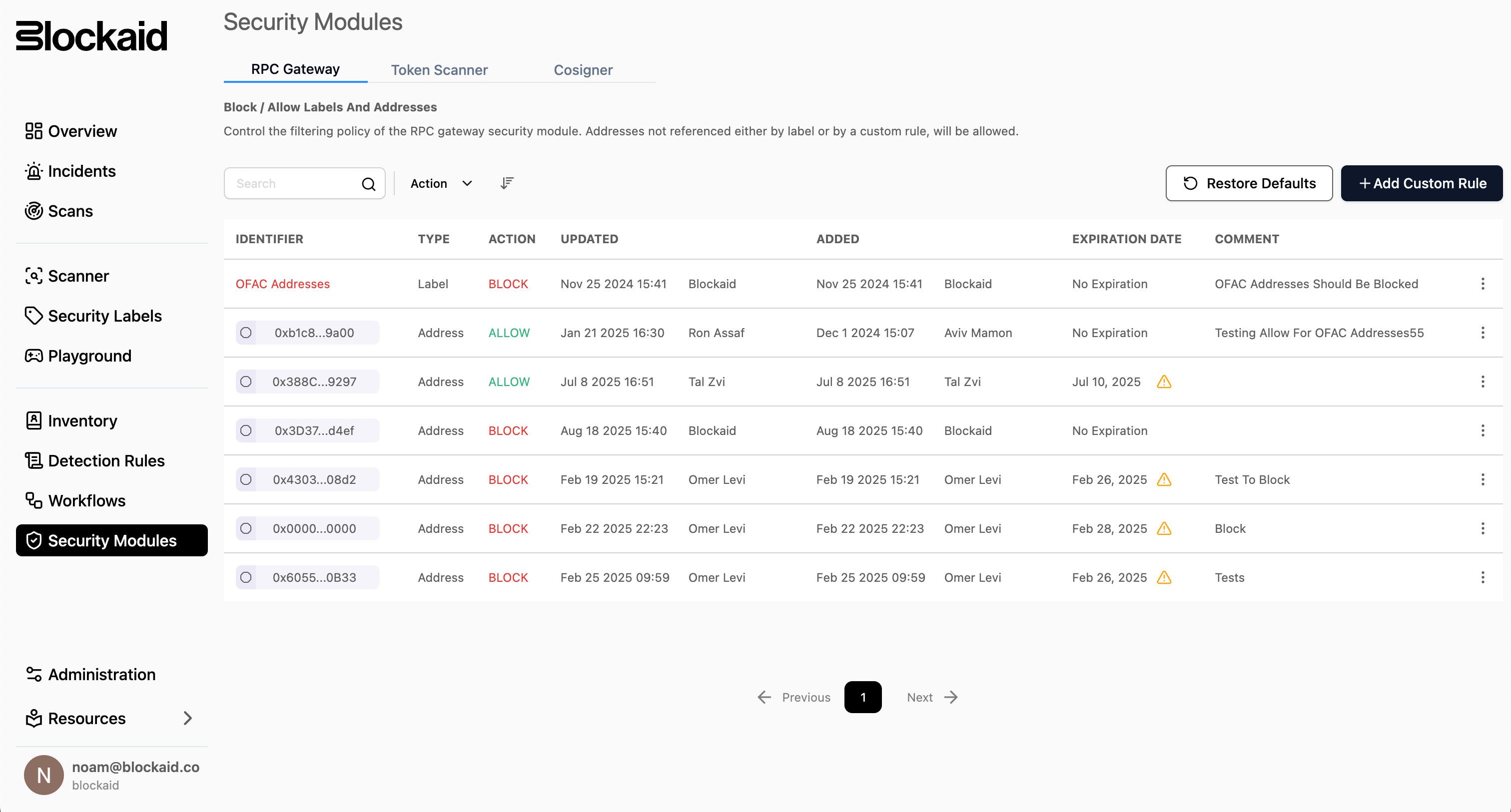This screenshot has width=1511, height=812.
Task: Go to Inventory page
Action: coord(70,420)
